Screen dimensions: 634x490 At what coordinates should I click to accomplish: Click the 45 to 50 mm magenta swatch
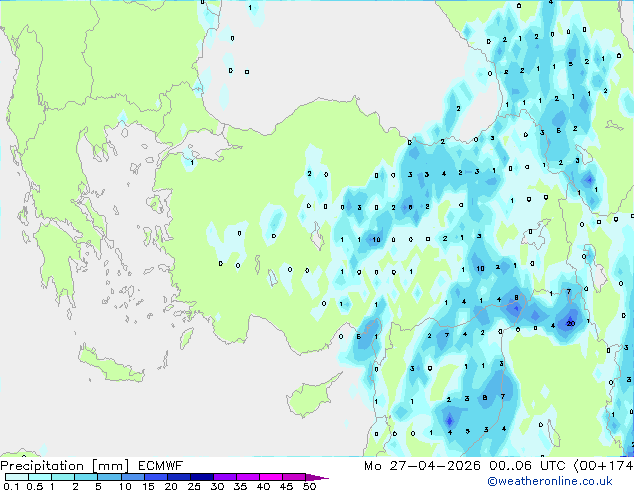pos(294,477)
